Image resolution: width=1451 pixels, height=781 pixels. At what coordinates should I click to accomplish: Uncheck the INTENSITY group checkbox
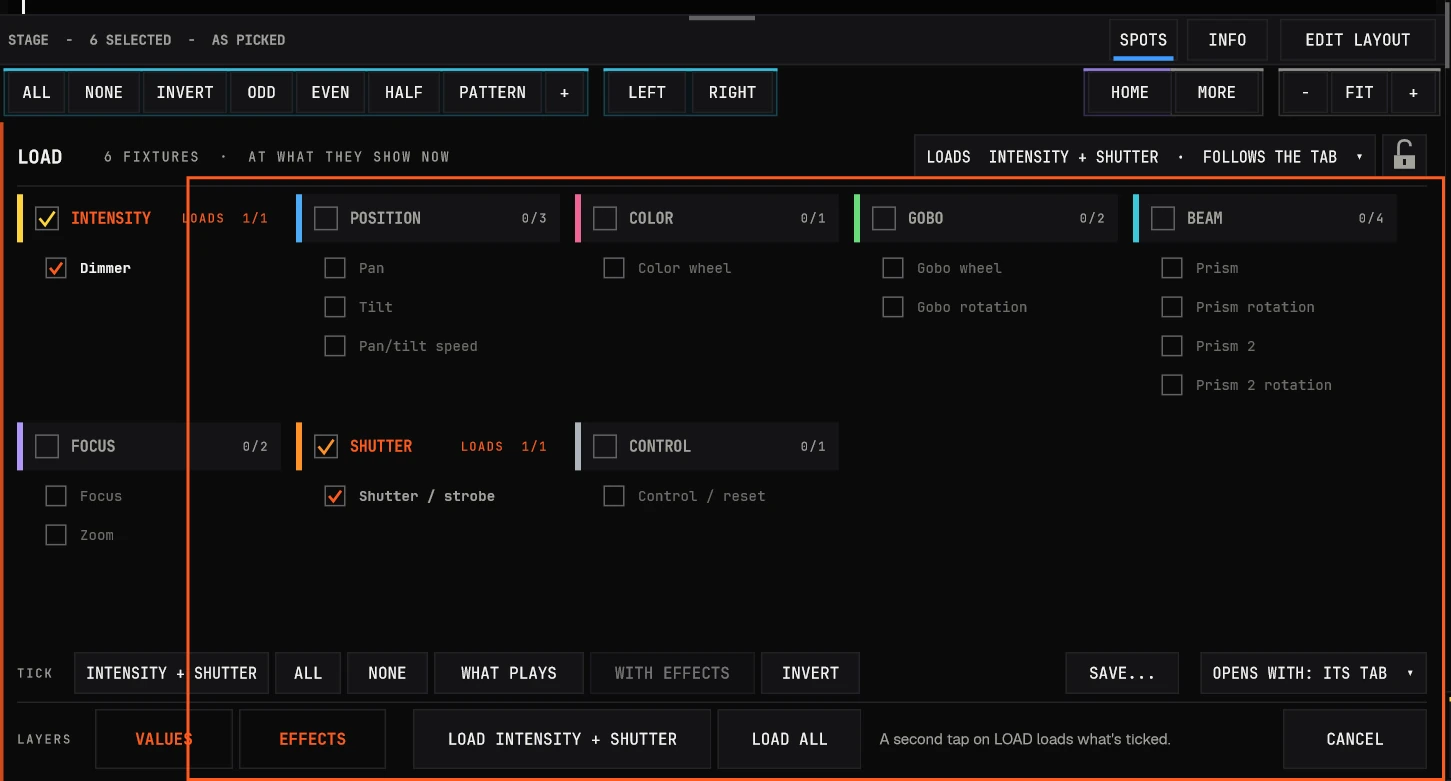coord(47,218)
